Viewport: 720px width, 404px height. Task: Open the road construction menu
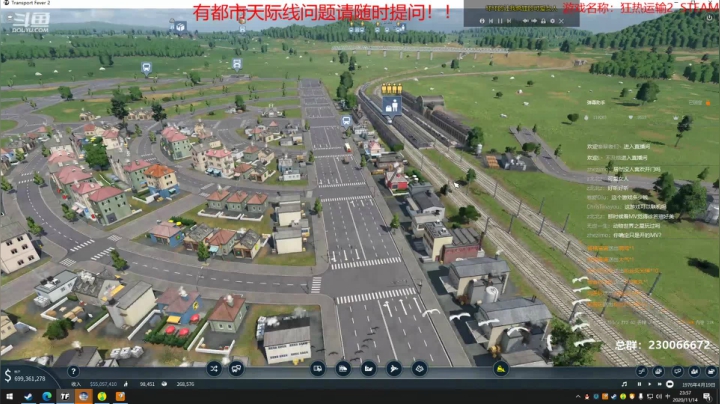click(x=318, y=368)
